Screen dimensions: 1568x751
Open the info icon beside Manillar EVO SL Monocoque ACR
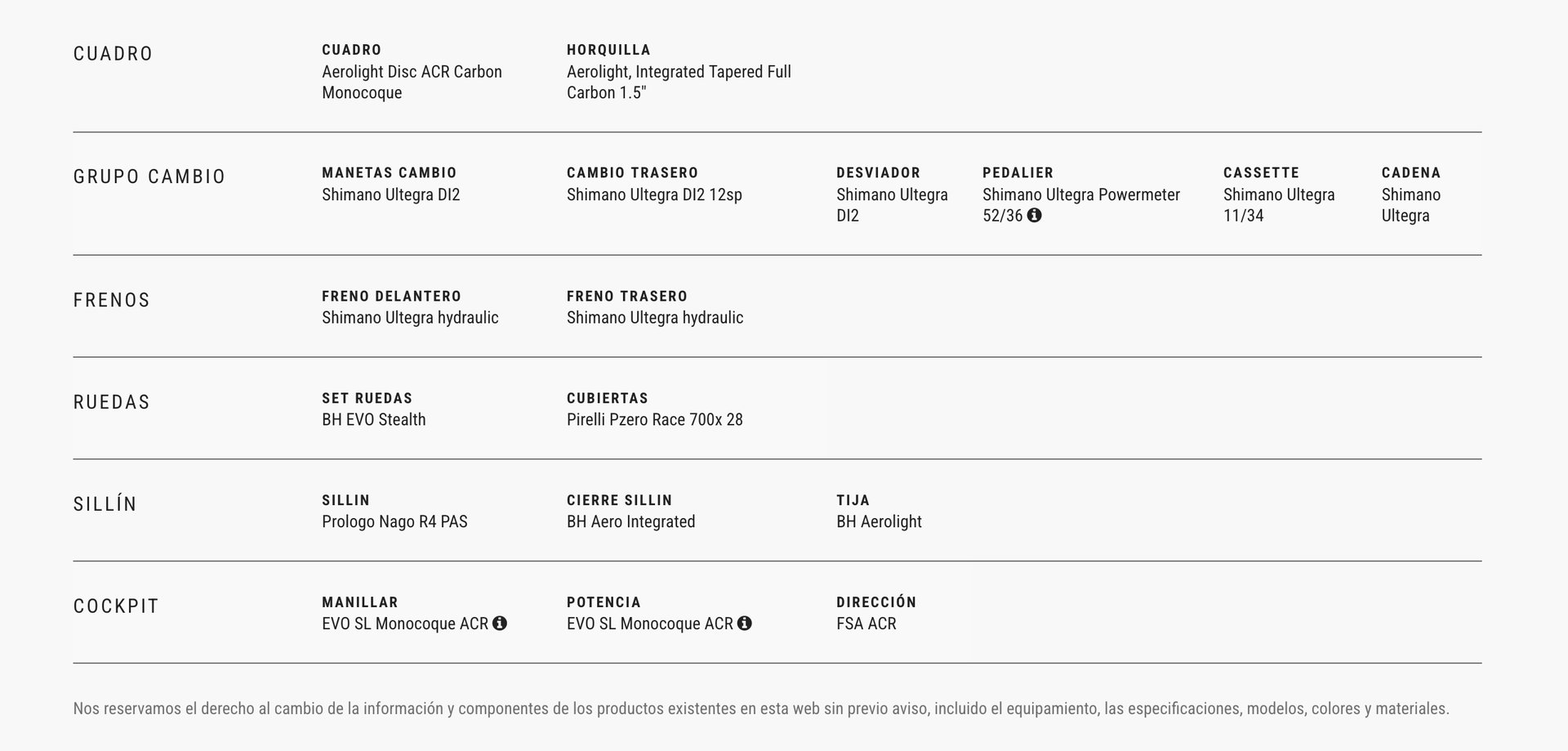click(x=500, y=624)
